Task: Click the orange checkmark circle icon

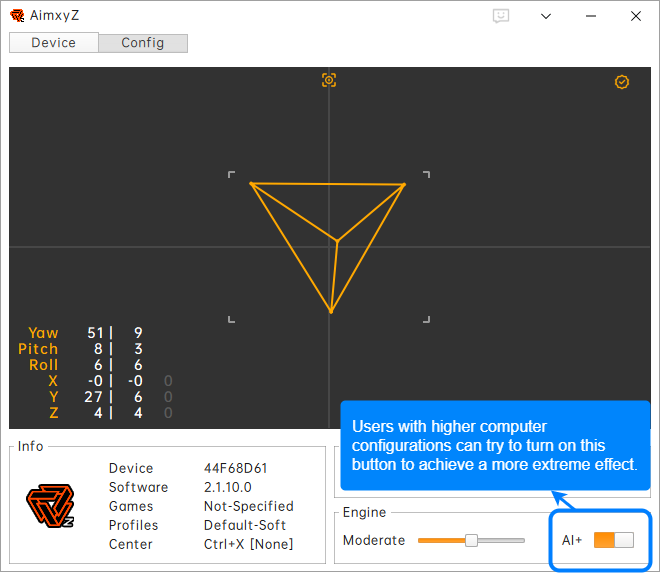Action: pos(622,82)
